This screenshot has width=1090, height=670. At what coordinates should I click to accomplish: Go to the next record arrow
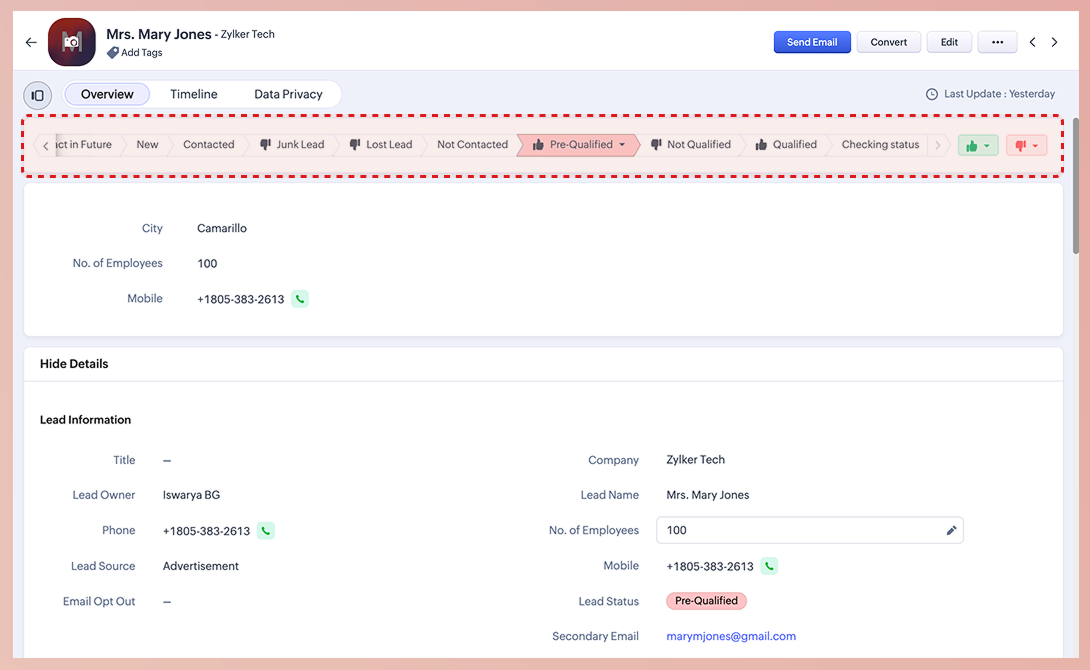point(1054,42)
